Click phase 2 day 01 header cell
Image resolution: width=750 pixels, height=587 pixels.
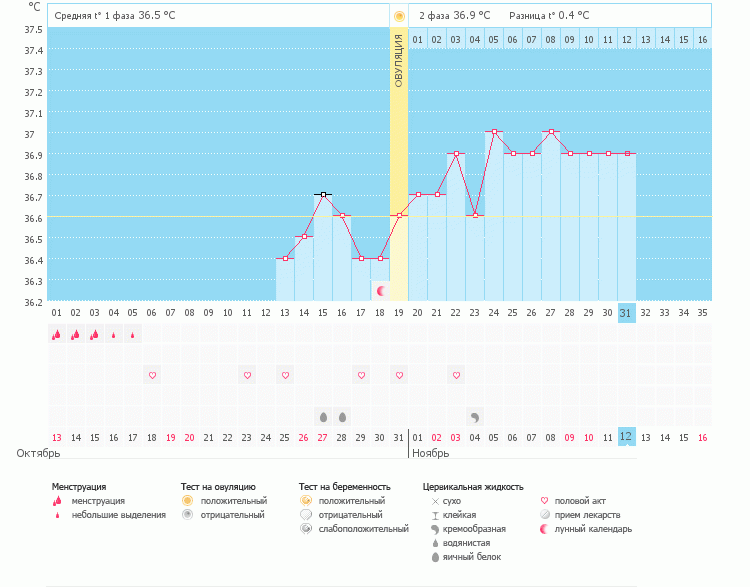[418, 39]
